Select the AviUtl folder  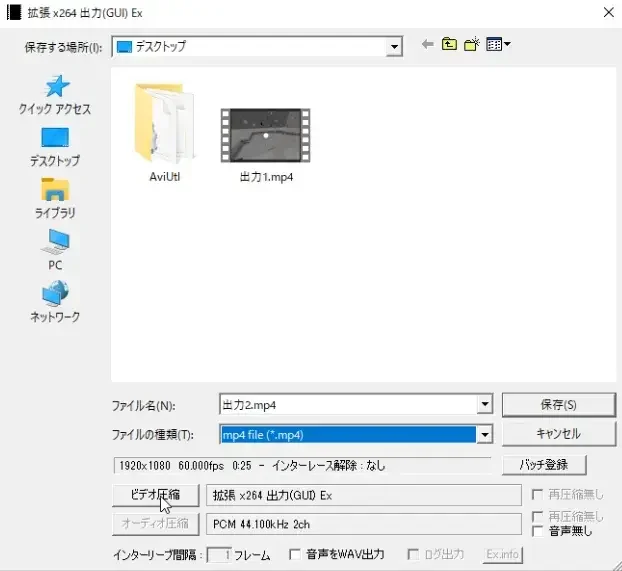click(x=165, y=133)
